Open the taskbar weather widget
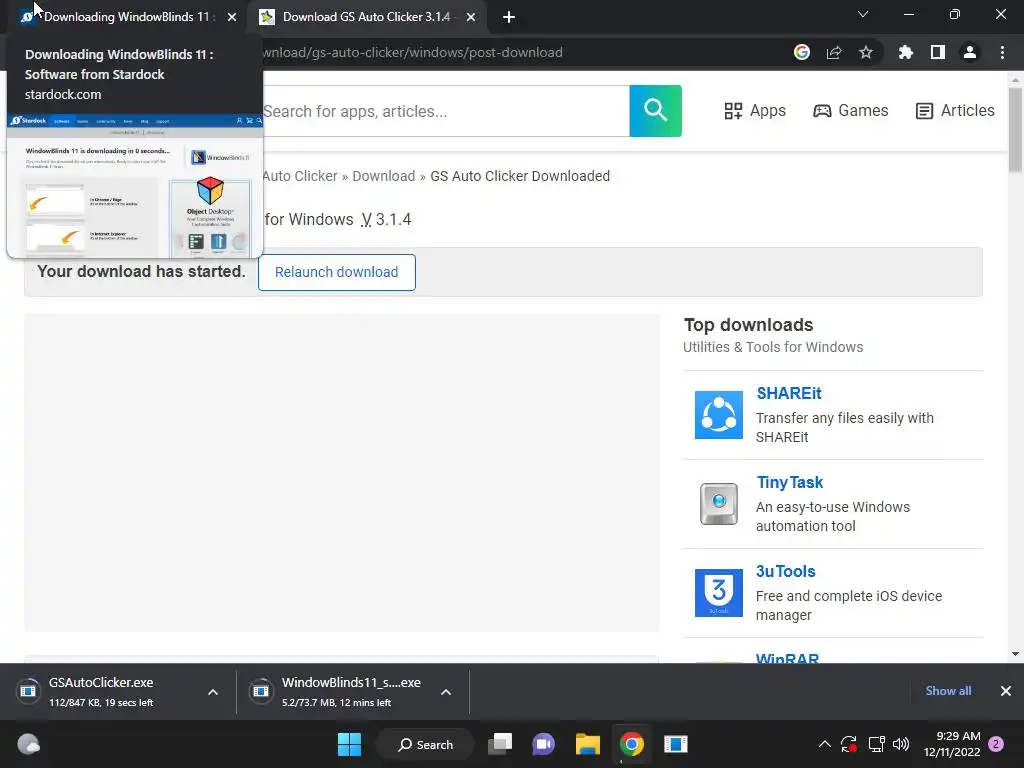This screenshot has width=1024, height=768. [28, 744]
